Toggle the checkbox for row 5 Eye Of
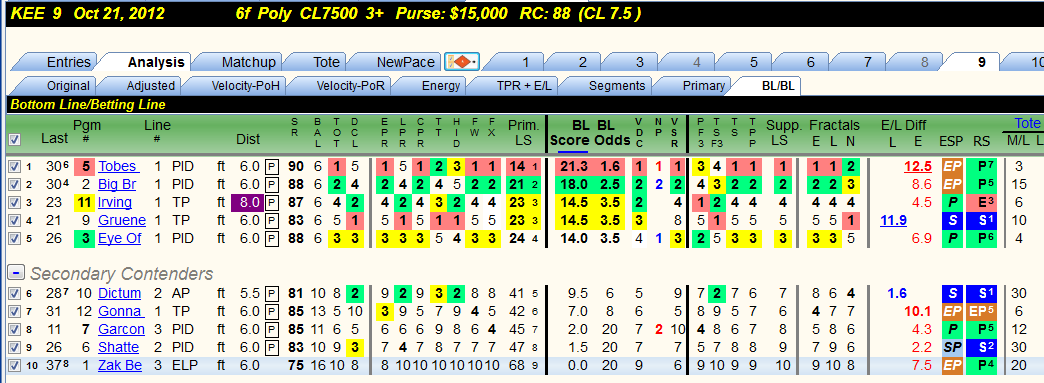Screen dimensions: 1044x383 pos(14,238)
